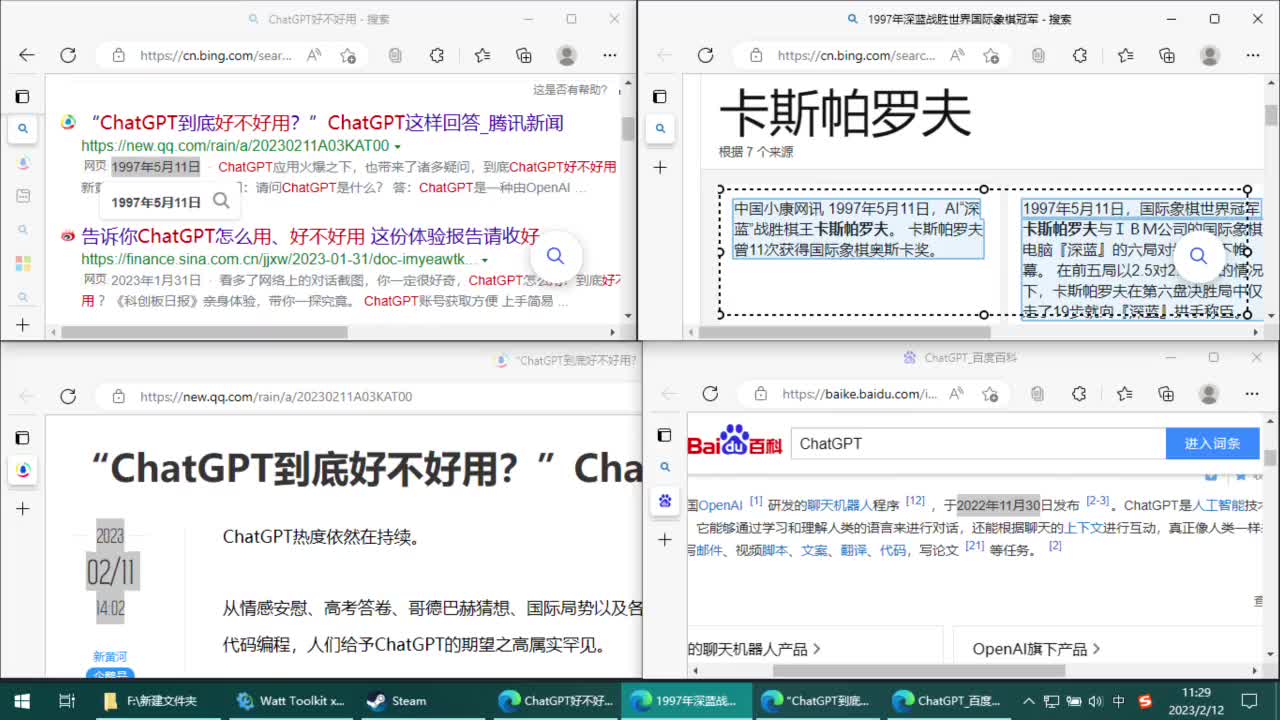
Task: View site info lock in new.qq.com window
Action: pos(118,396)
